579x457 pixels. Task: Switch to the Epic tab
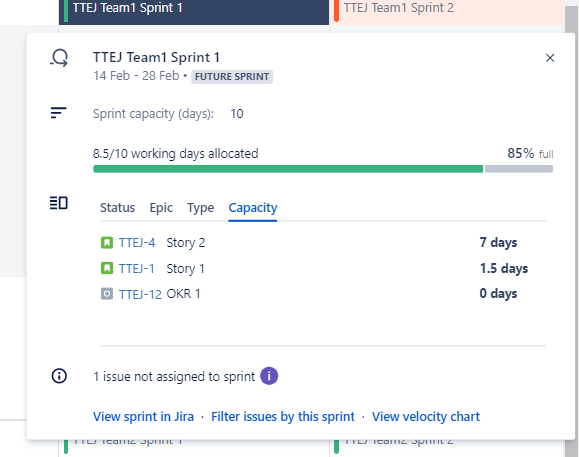pos(161,208)
